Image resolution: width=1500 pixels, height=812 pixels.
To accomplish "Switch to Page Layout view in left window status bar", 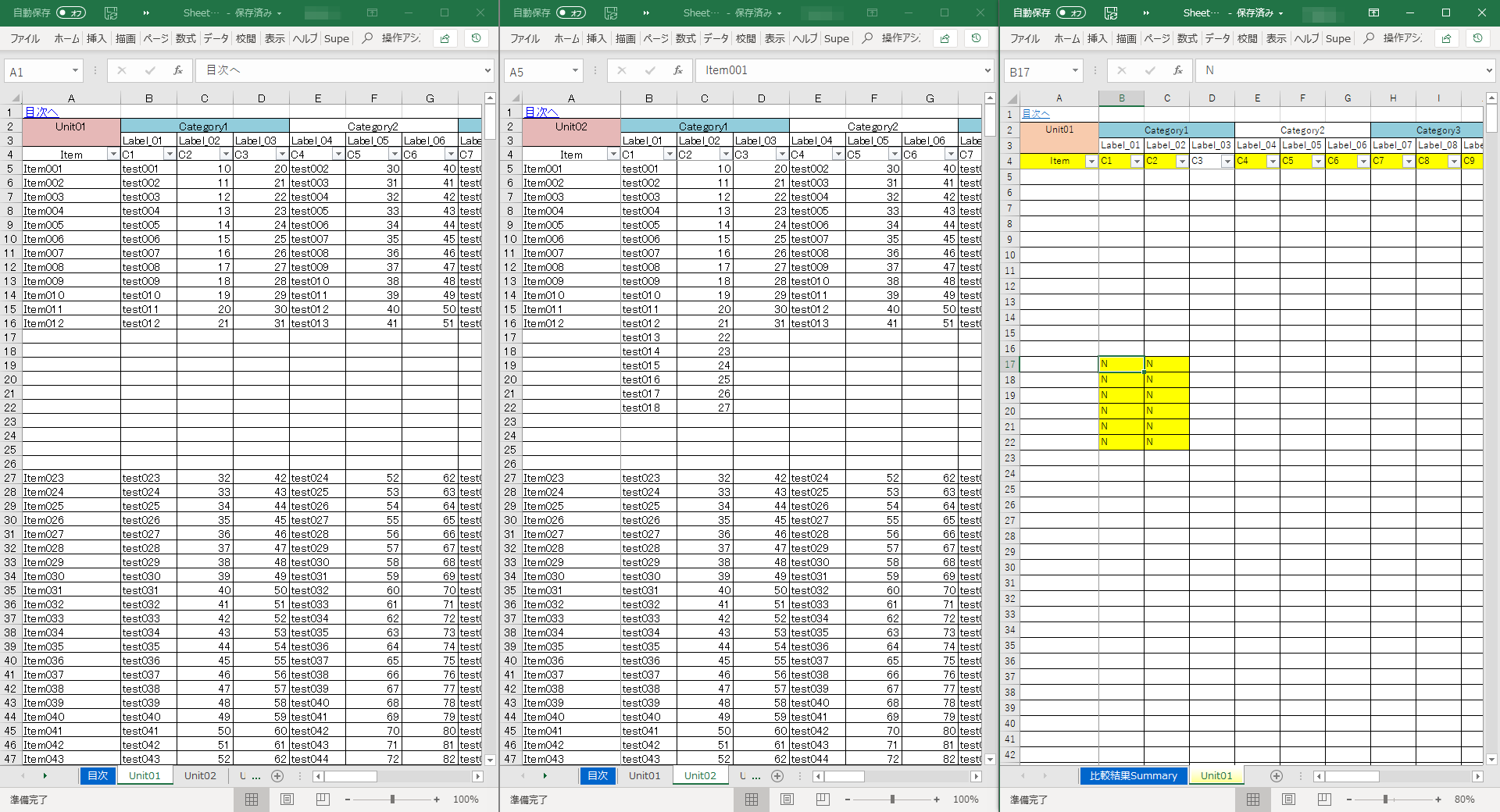I will click(x=287, y=800).
